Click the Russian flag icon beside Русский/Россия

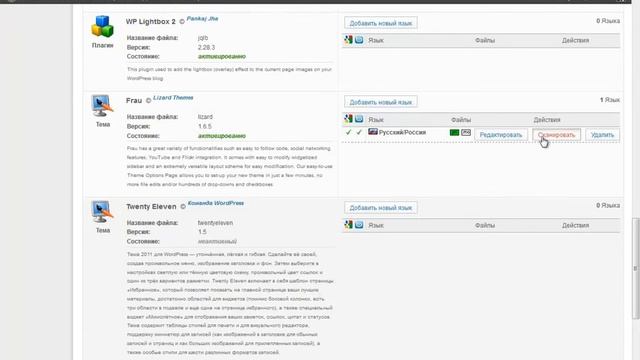(373, 131)
